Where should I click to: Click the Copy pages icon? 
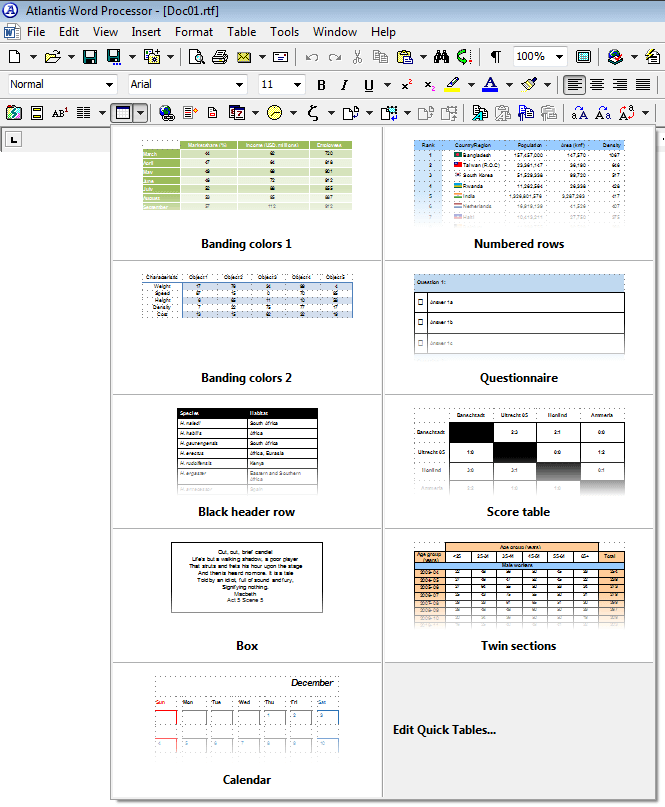[380, 57]
